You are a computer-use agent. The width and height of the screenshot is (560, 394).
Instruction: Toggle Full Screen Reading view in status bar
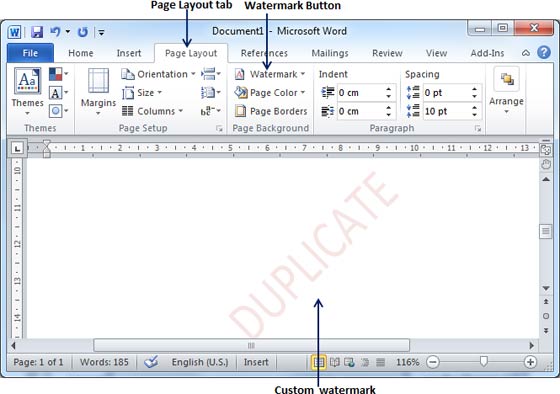pyautogui.click(x=335, y=363)
